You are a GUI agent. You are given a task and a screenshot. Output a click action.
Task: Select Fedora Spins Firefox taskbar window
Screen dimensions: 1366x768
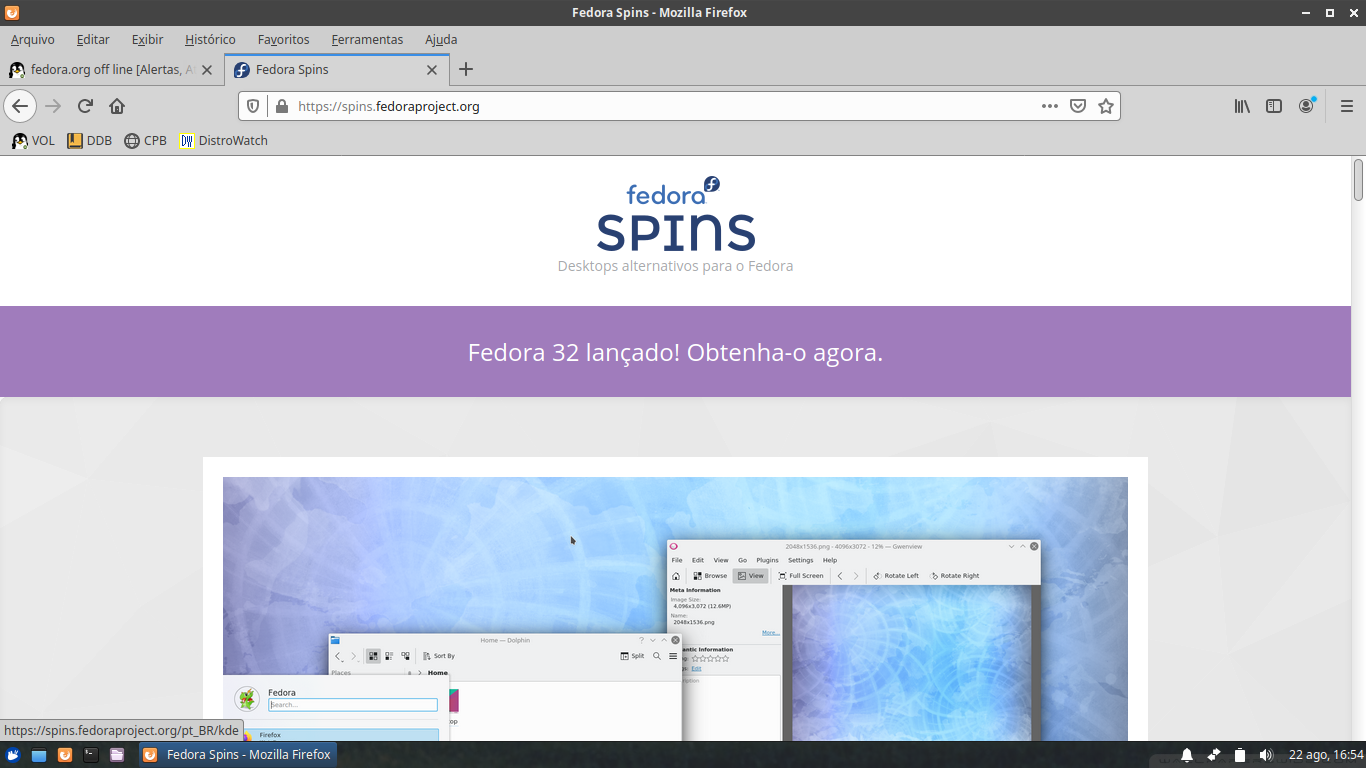236,755
